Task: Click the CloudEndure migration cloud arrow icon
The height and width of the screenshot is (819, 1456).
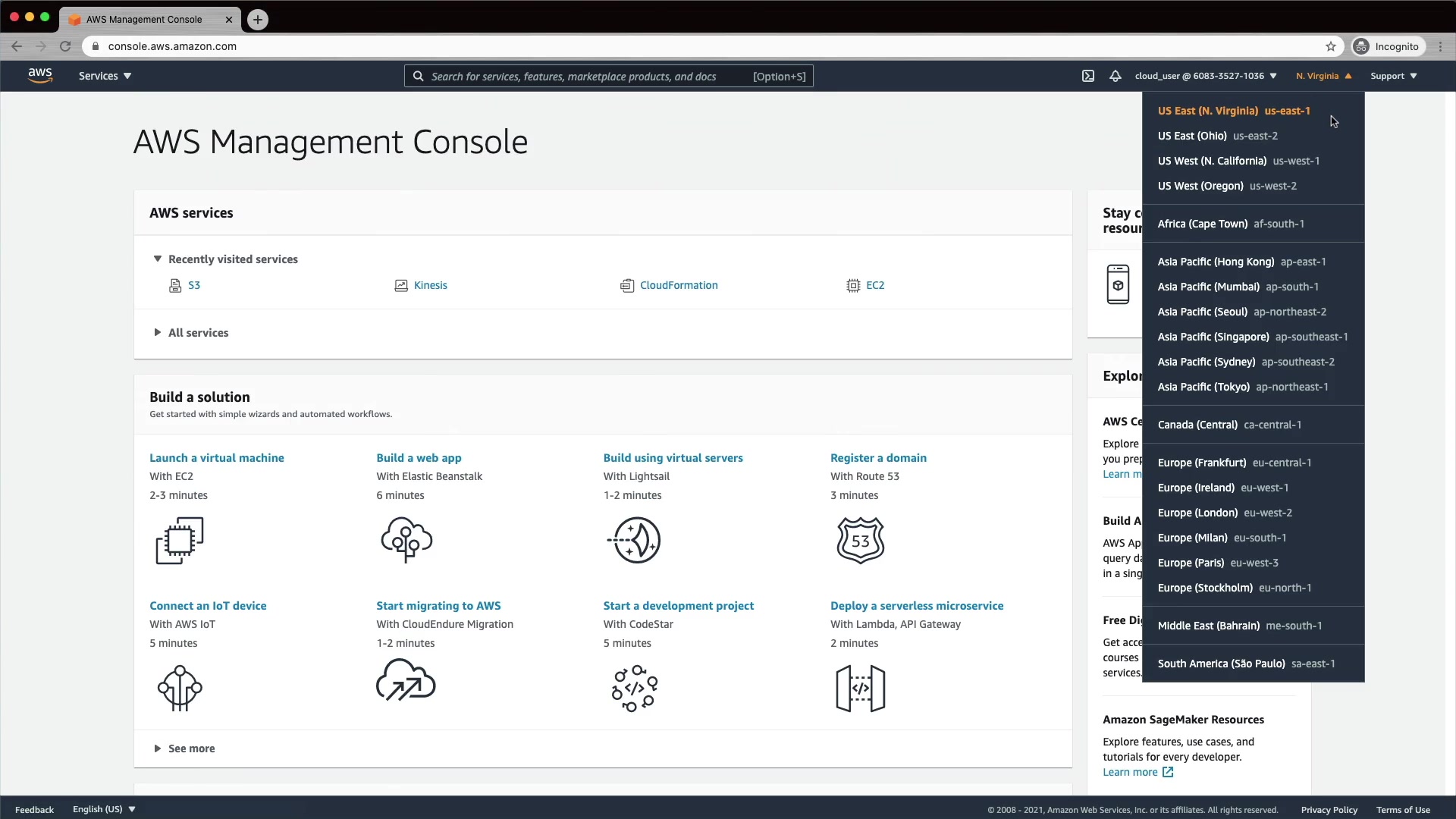Action: click(406, 681)
